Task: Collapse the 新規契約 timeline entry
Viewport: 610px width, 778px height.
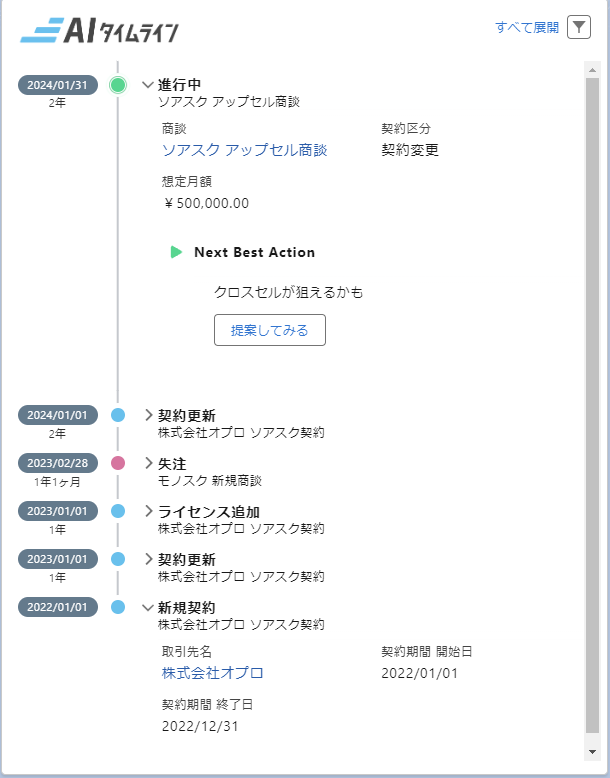Action: 148,607
